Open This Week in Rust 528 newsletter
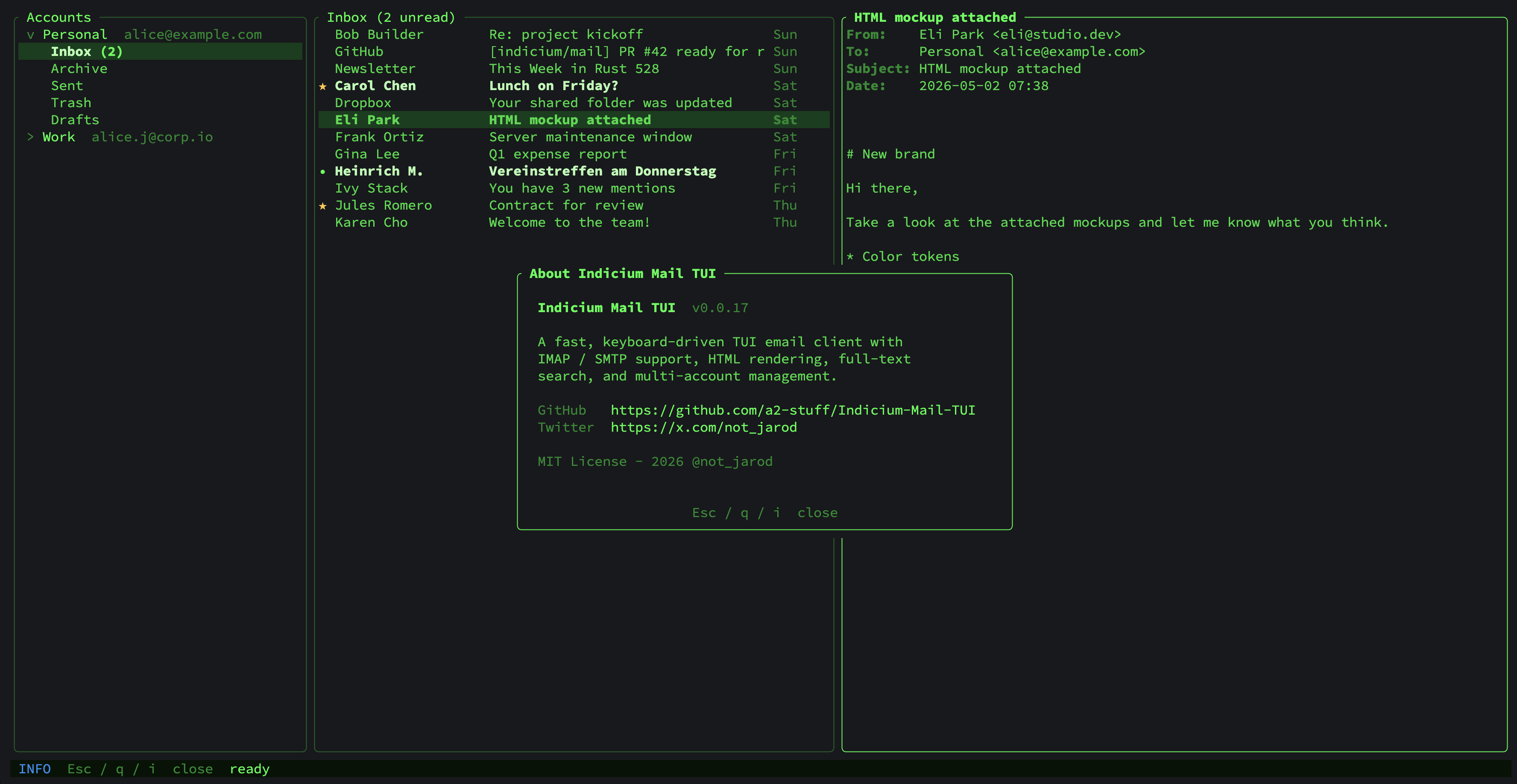The image size is (1517, 784). pos(574,69)
